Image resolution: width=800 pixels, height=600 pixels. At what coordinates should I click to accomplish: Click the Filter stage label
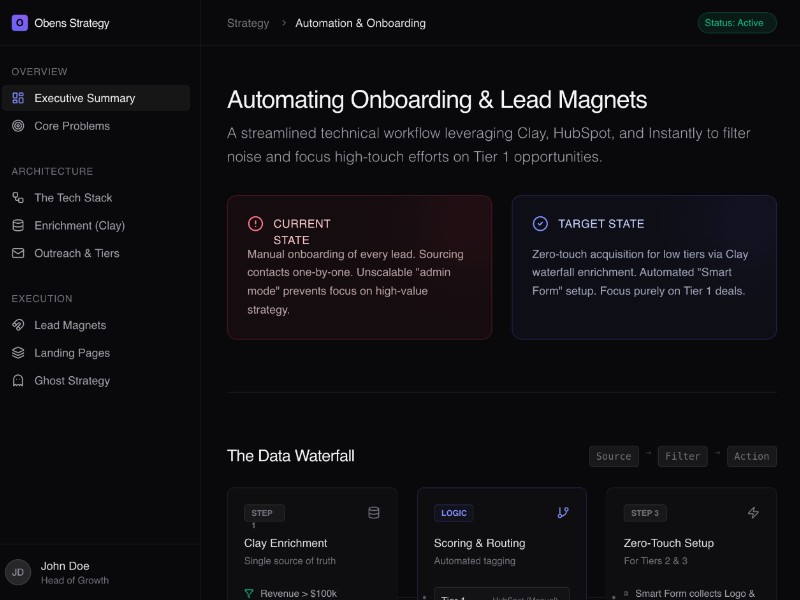(x=682, y=456)
